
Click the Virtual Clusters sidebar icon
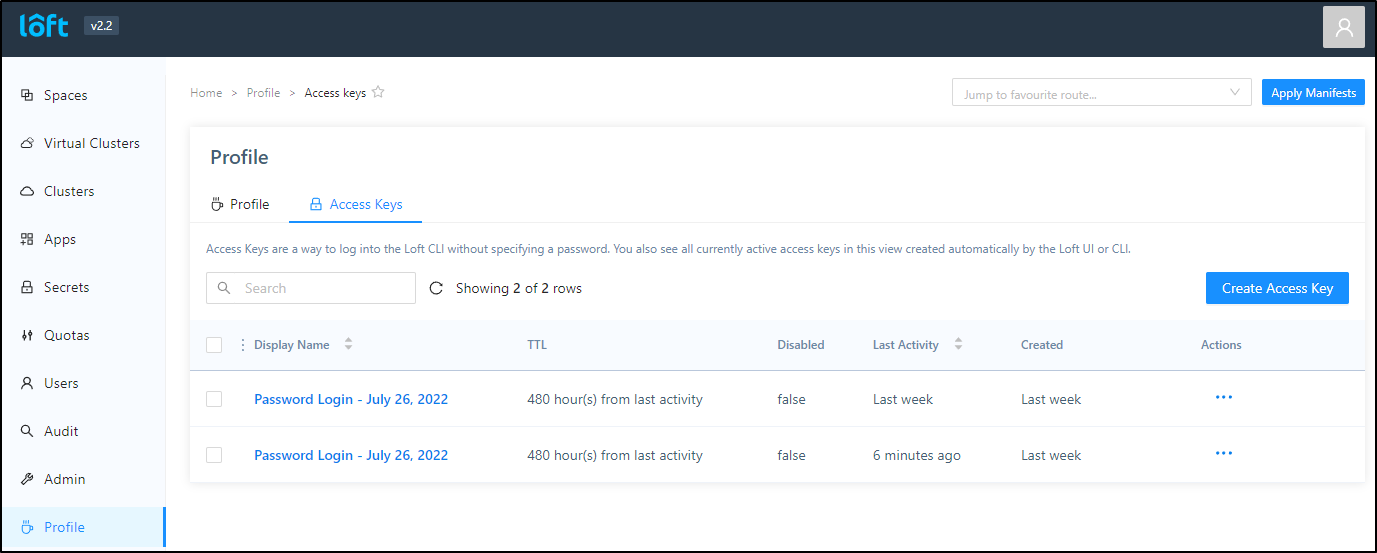27,143
